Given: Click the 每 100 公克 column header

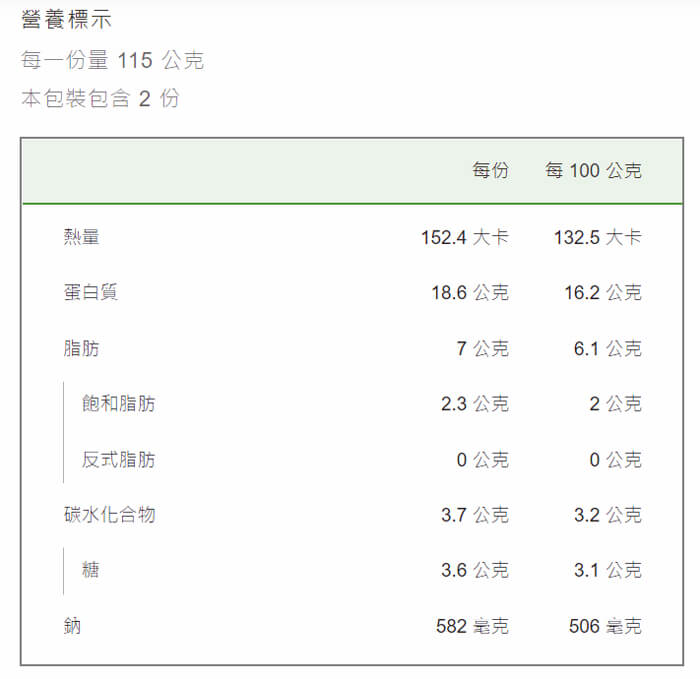Looking at the screenshot, I should click(593, 170).
